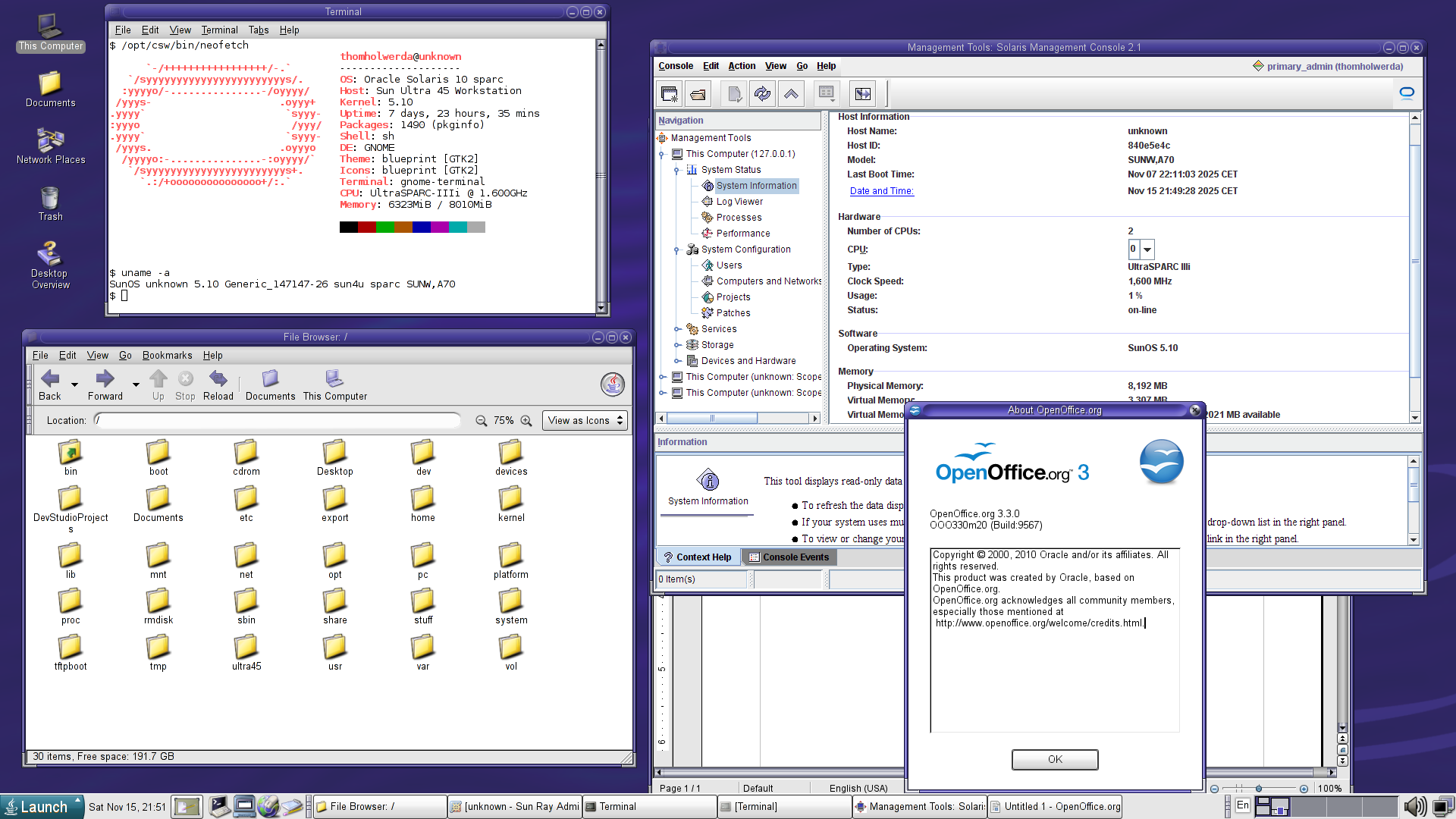This screenshot has height=819, width=1456.
Task: Expand the Storage tree node
Action: pyautogui.click(x=676, y=345)
